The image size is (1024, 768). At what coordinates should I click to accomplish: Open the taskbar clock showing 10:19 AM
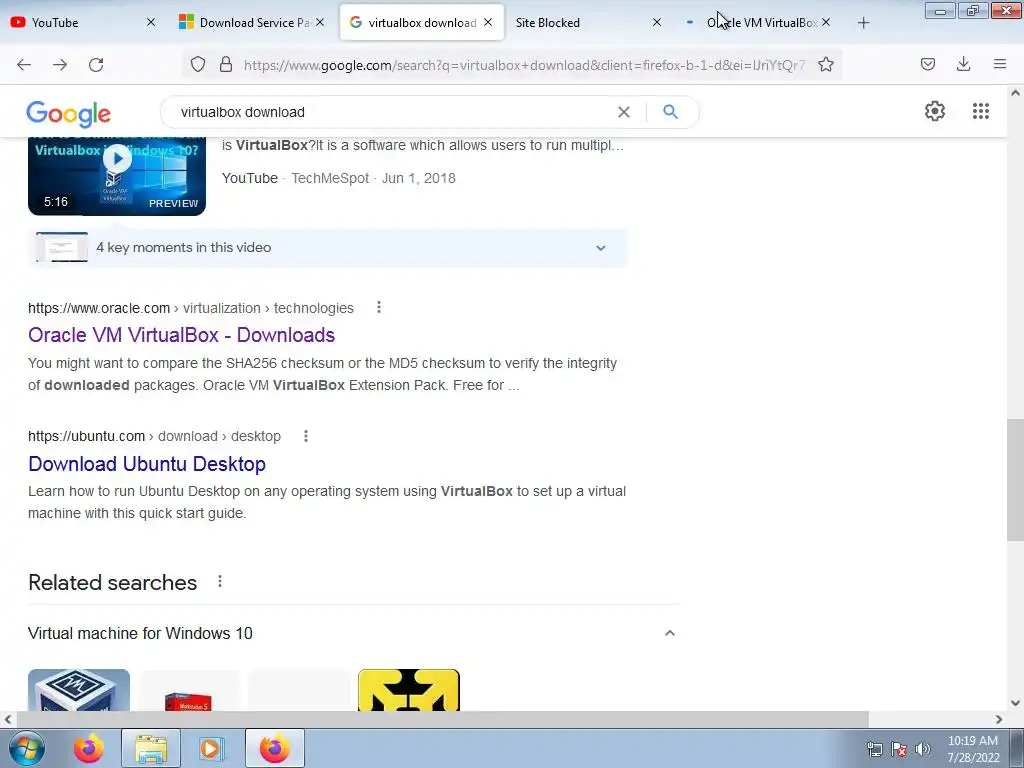(973, 749)
